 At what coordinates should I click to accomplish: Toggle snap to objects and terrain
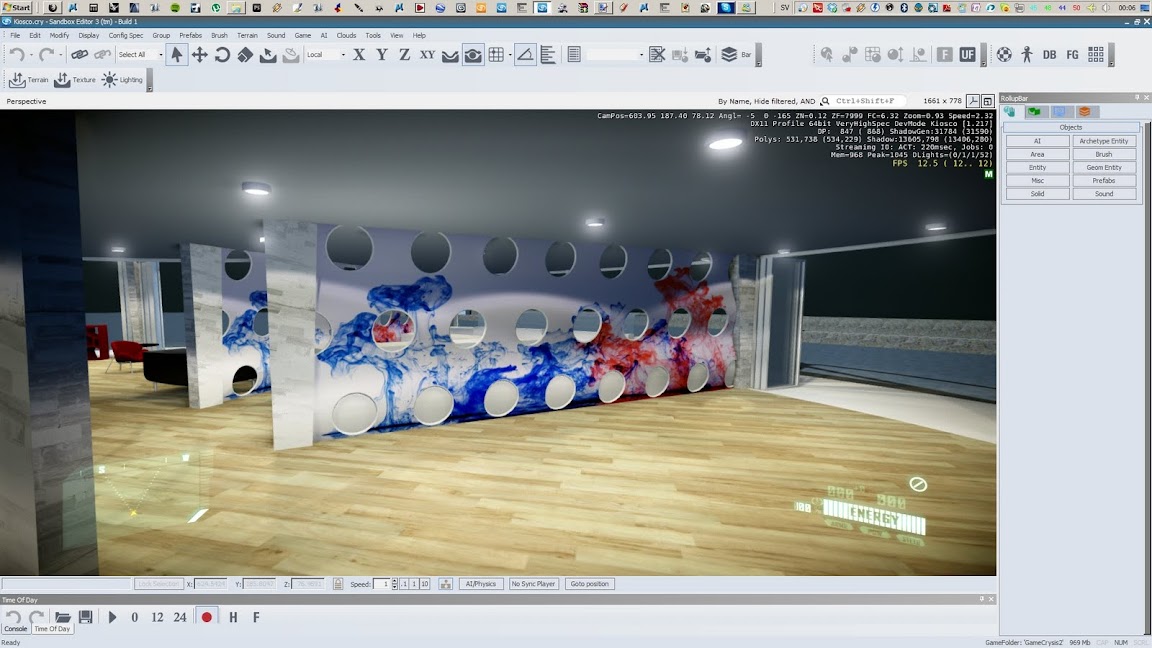tap(472, 54)
